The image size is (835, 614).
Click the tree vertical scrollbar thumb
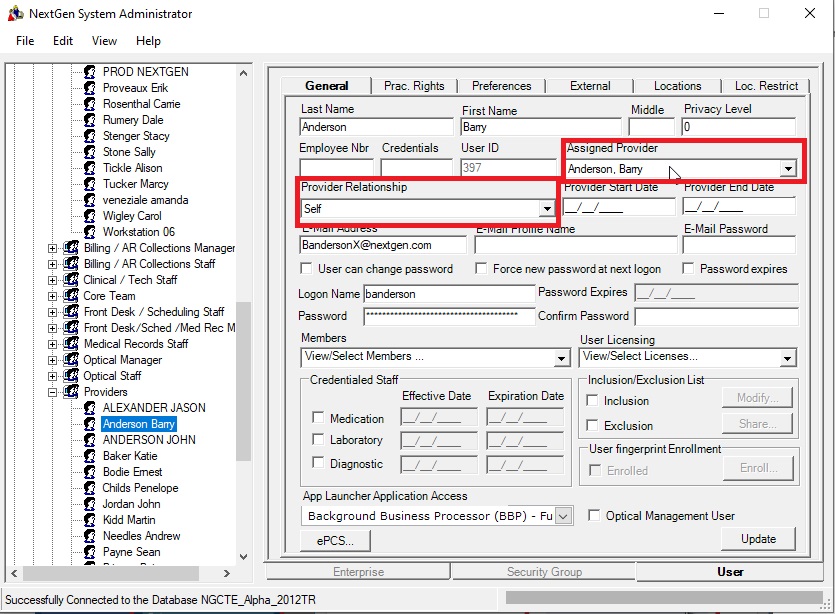243,381
